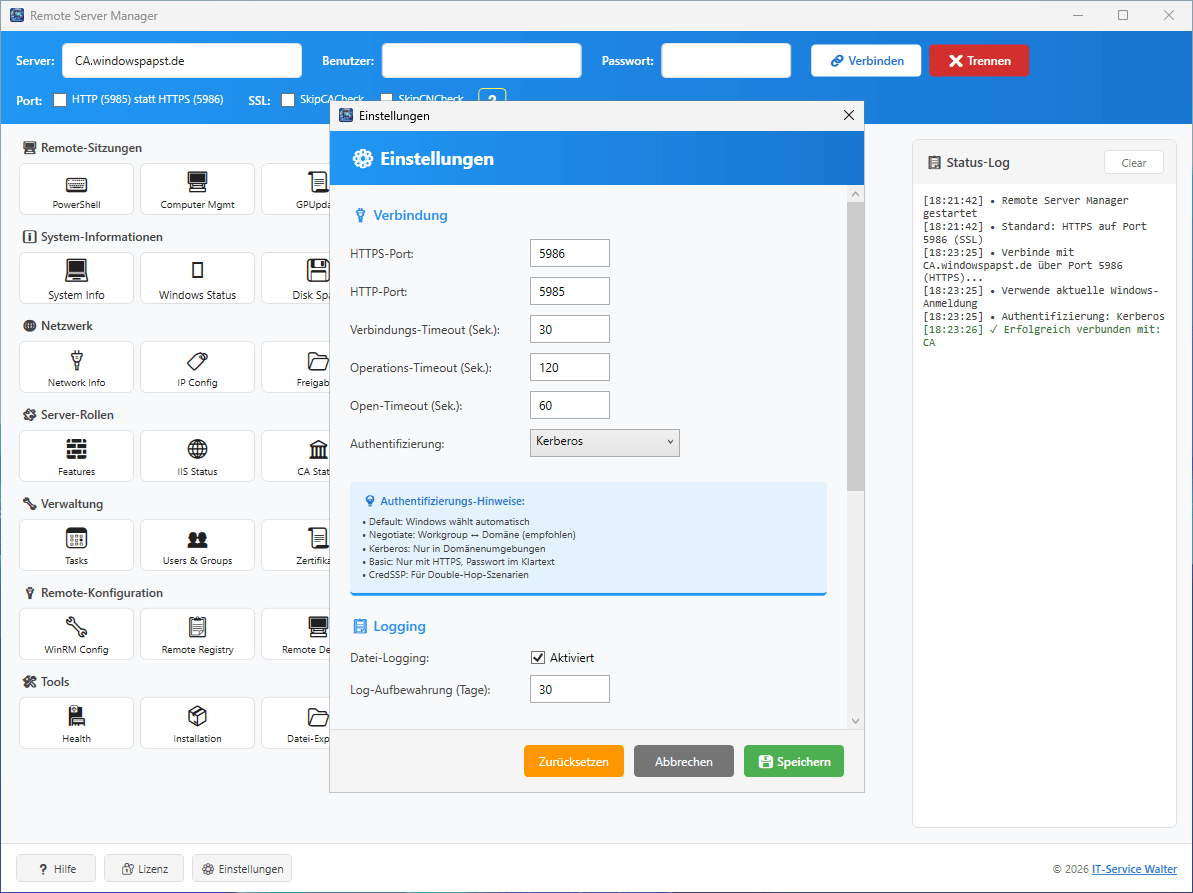Run the Health check tool
The image size is (1193, 893).
tap(76, 723)
